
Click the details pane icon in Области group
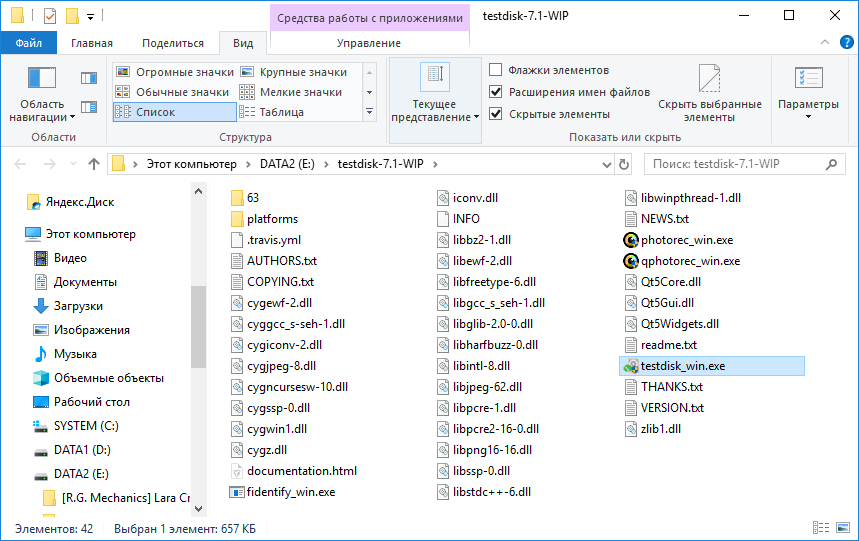(x=89, y=107)
